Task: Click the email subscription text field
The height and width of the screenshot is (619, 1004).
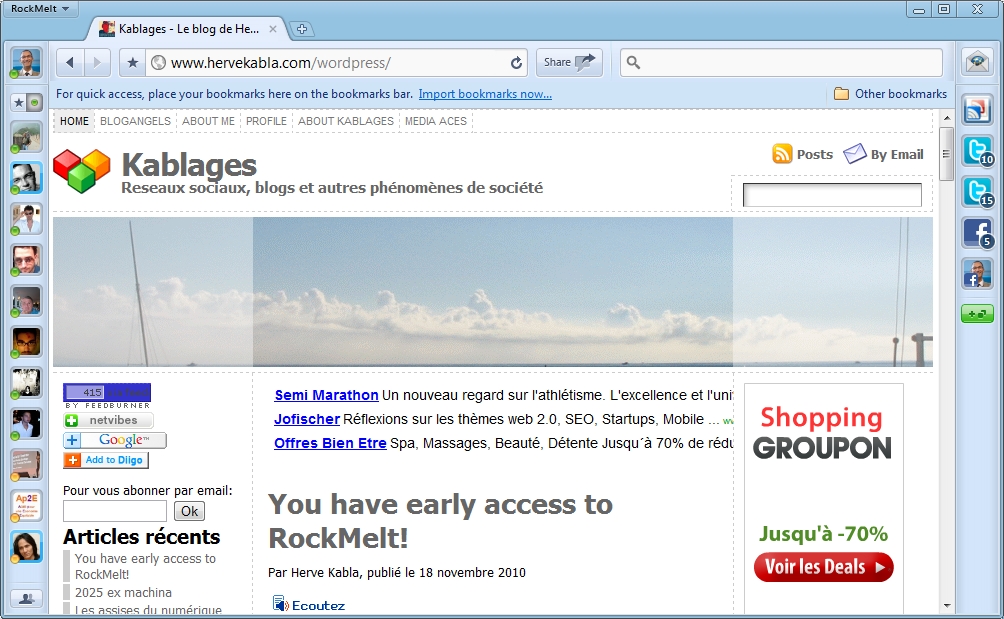Action: [x=114, y=511]
